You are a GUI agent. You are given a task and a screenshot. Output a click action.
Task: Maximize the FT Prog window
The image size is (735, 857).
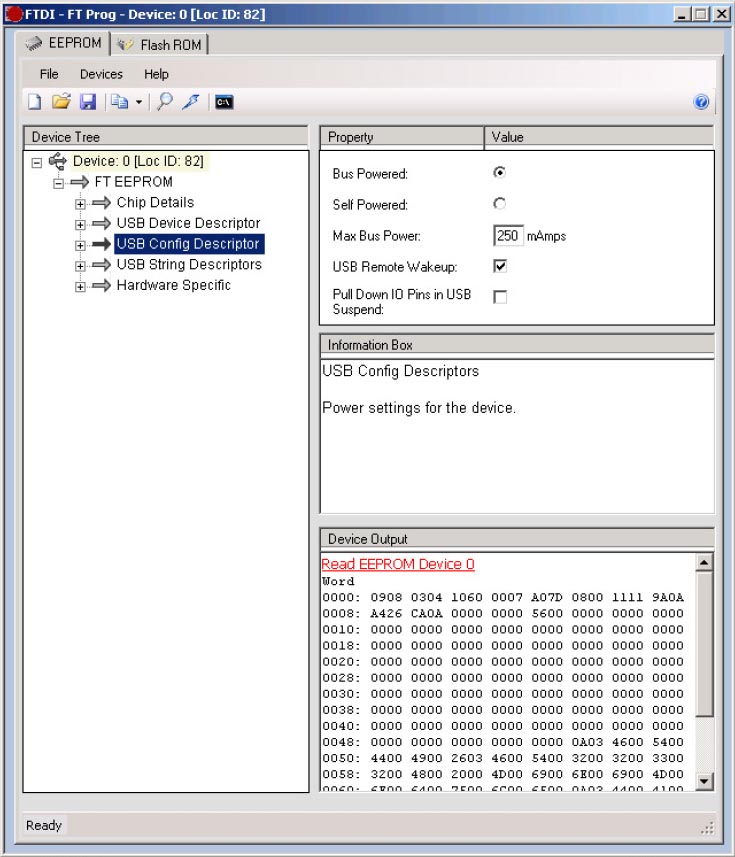(701, 14)
